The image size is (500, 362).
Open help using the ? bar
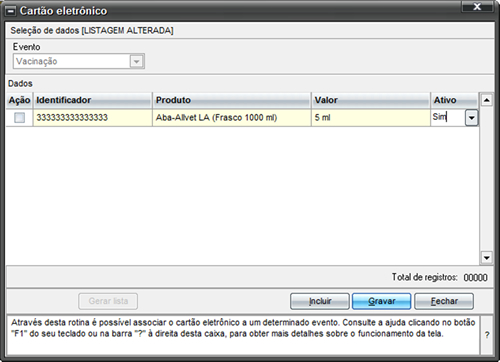click(x=487, y=335)
